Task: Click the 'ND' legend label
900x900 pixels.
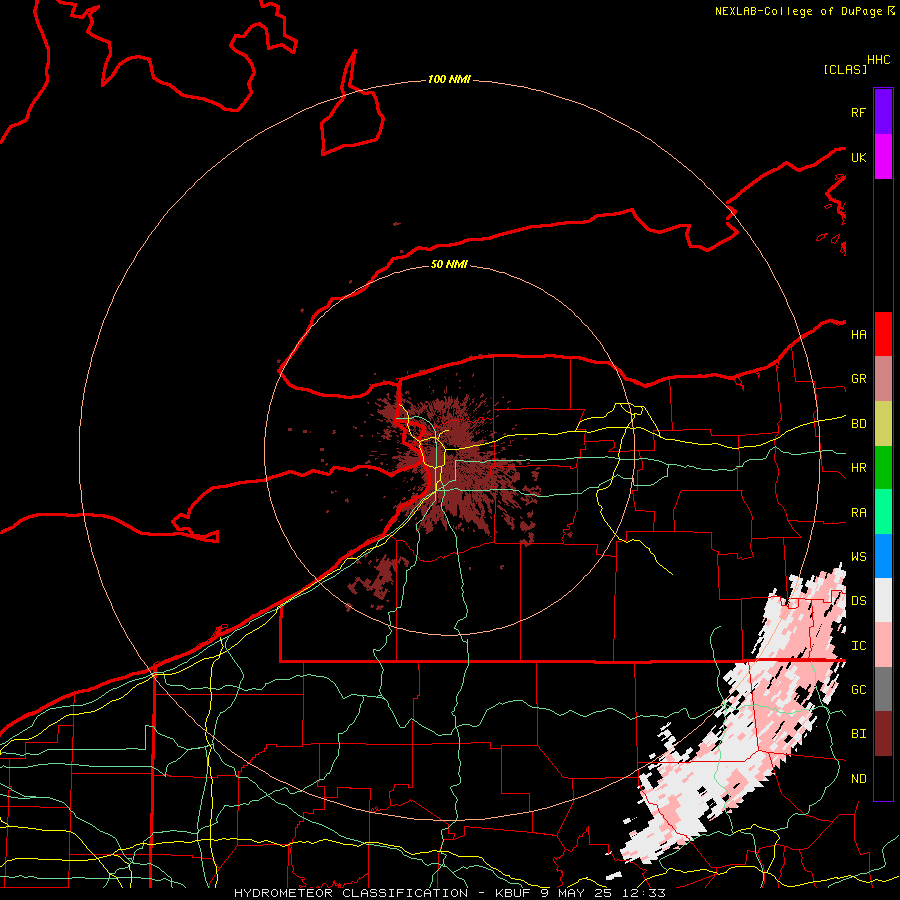Action: click(x=859, y=779)
